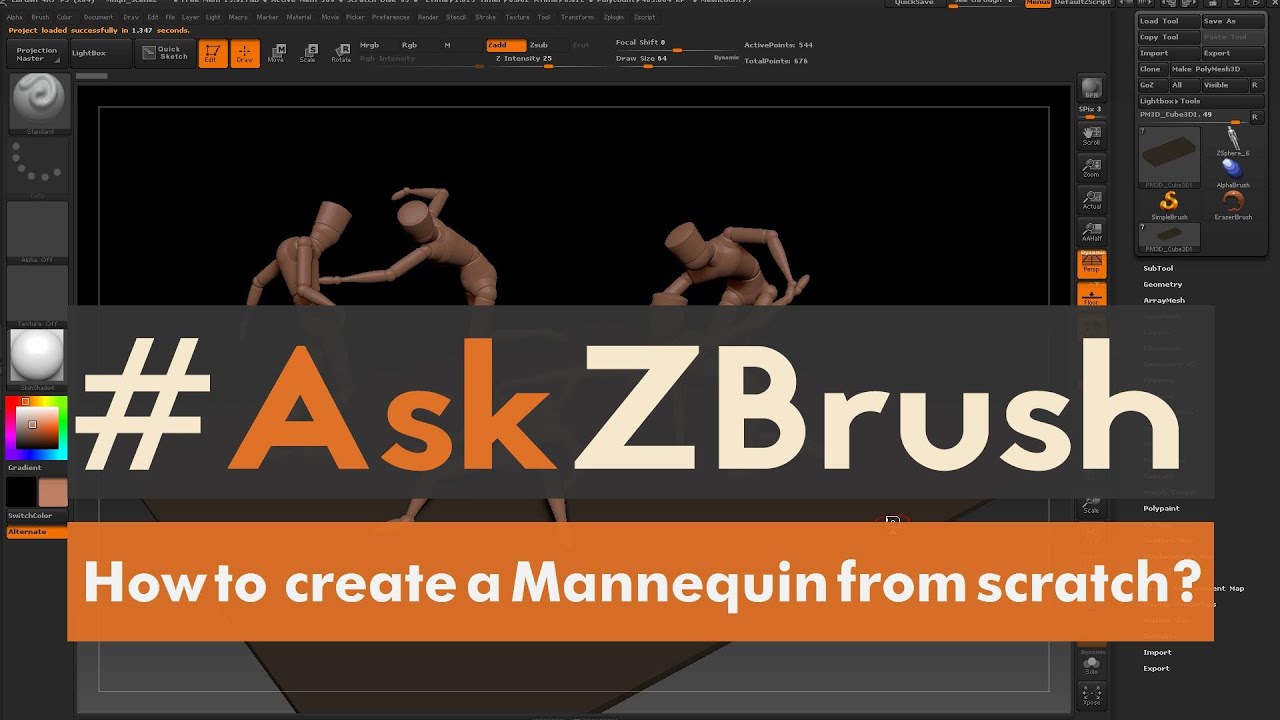Viewport: 1280px width, 720px height.
Task: Select the Move transform tool
Action: click(x=276, y=54)
